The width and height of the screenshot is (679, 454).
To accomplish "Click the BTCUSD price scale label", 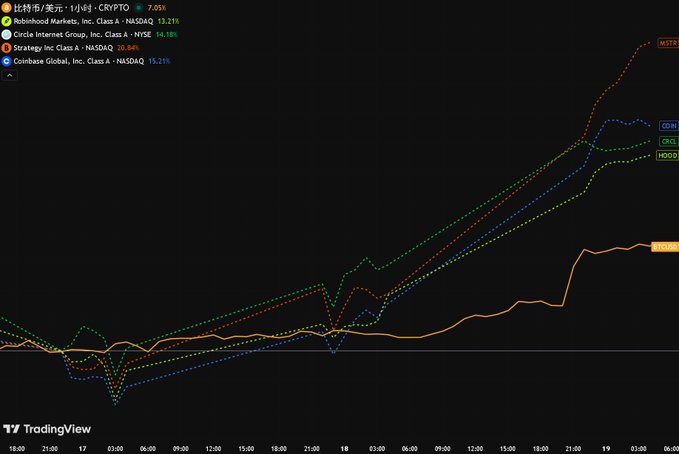I will click(x=665, y=247).
